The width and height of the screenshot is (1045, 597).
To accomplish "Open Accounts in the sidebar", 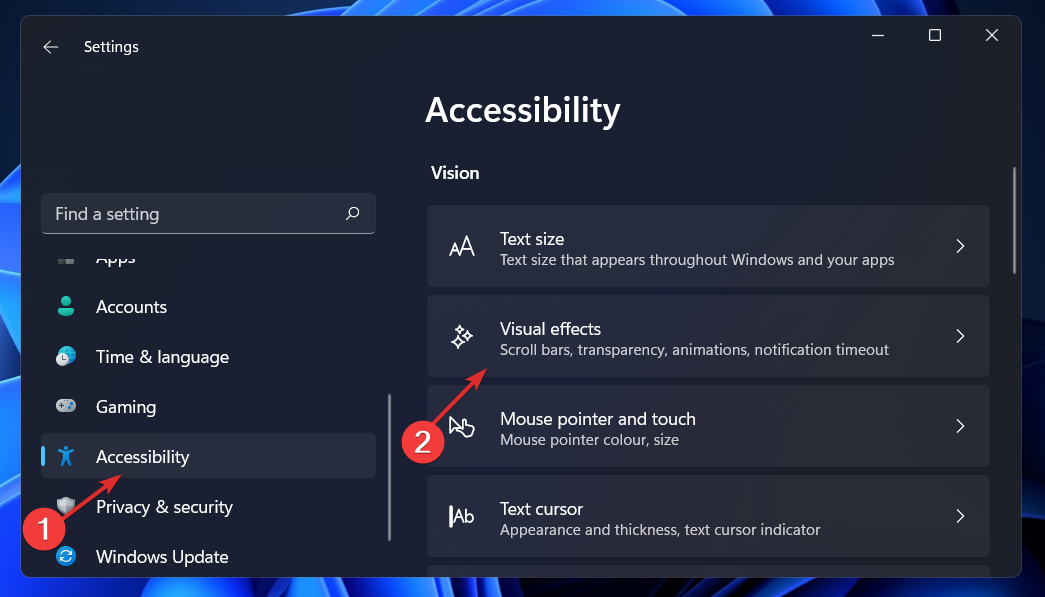I will pyautogui.click(x=209, y=306).
